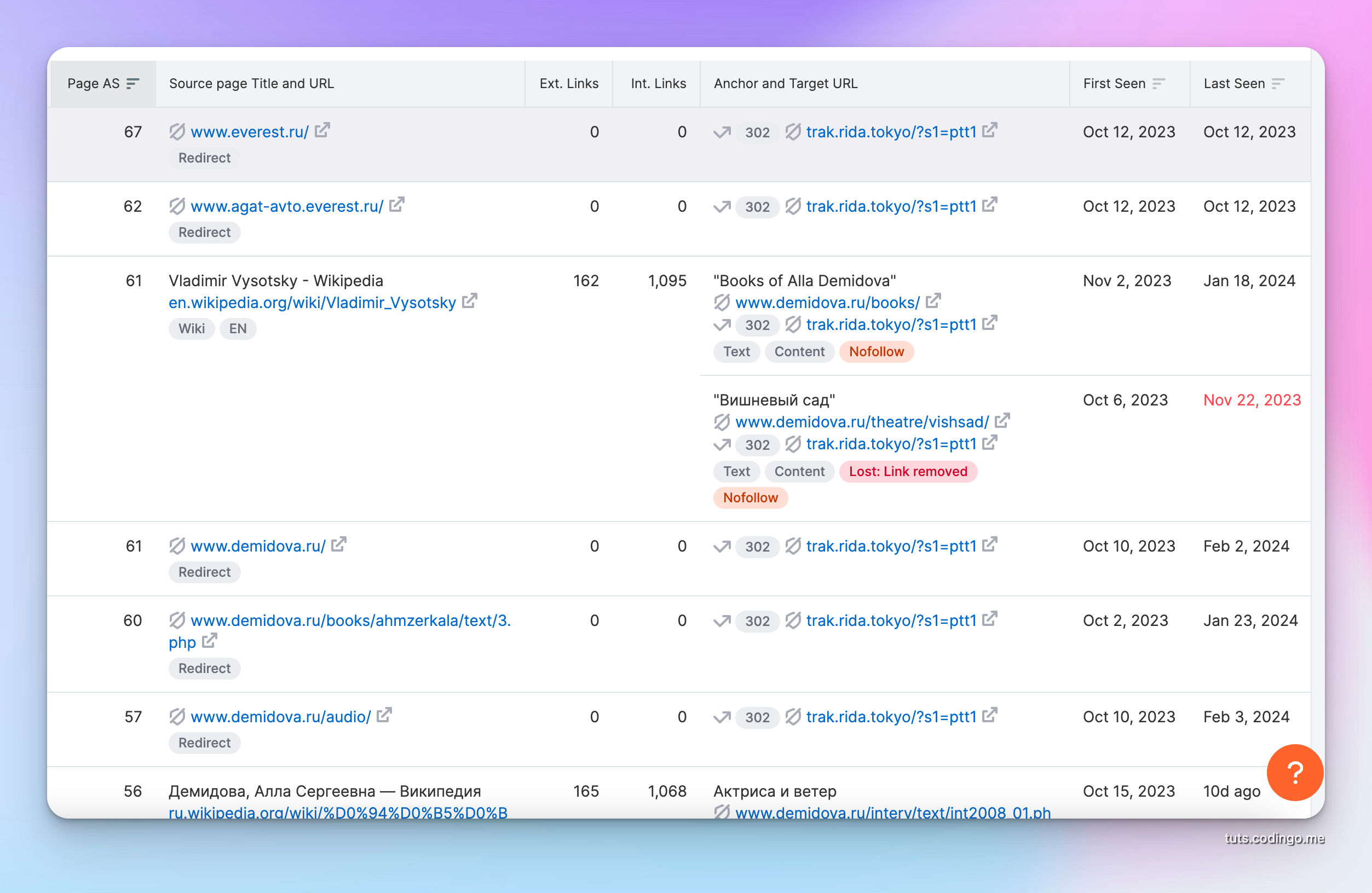Viewport: 1372px width, 893px height.
Task: Click the Lost: Link removed tag
Action: pyautogui.click(x=908, y=471)
